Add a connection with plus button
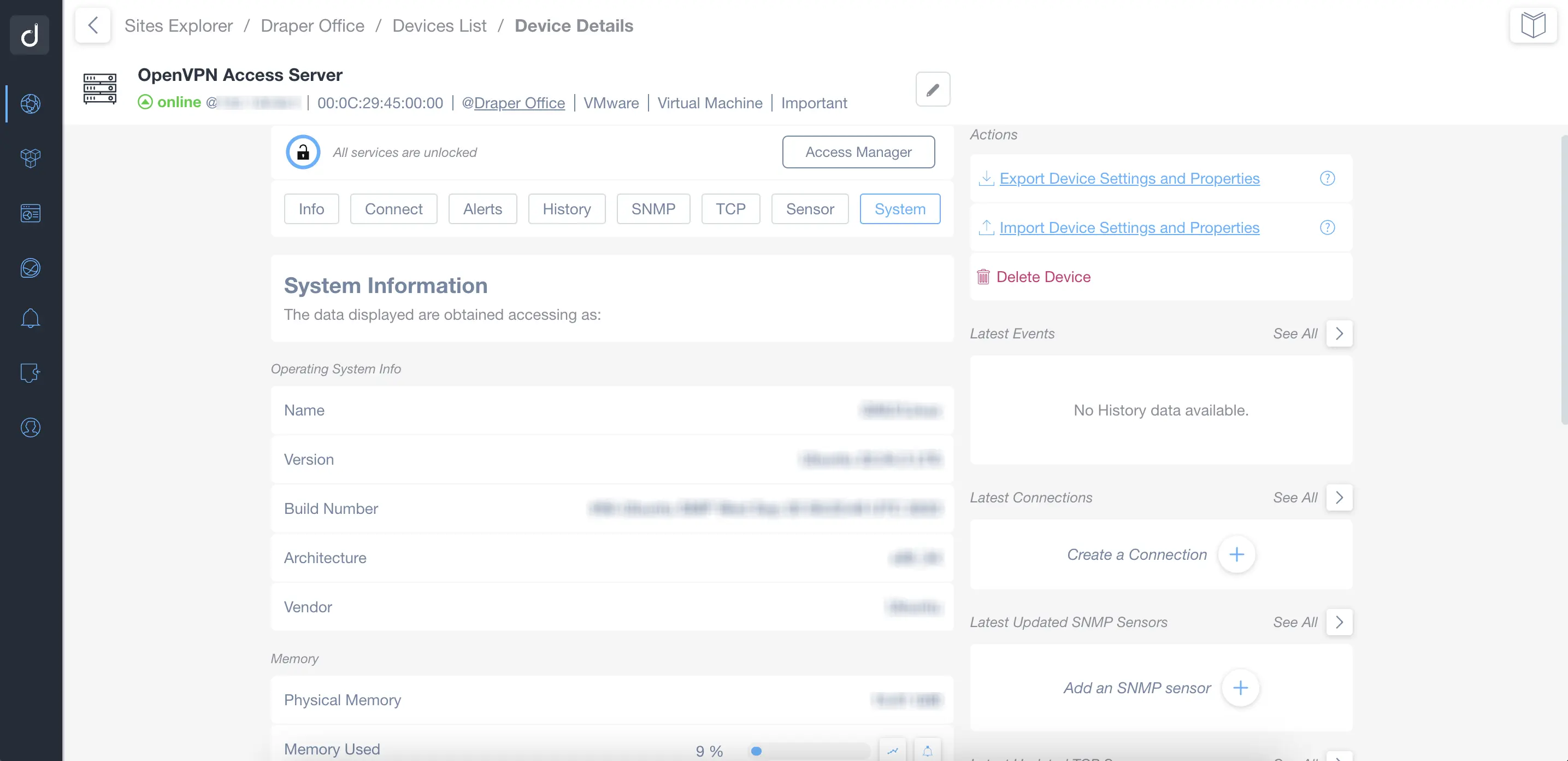The height and width of the screenshot is (761, 1568). pos(1236,554)
